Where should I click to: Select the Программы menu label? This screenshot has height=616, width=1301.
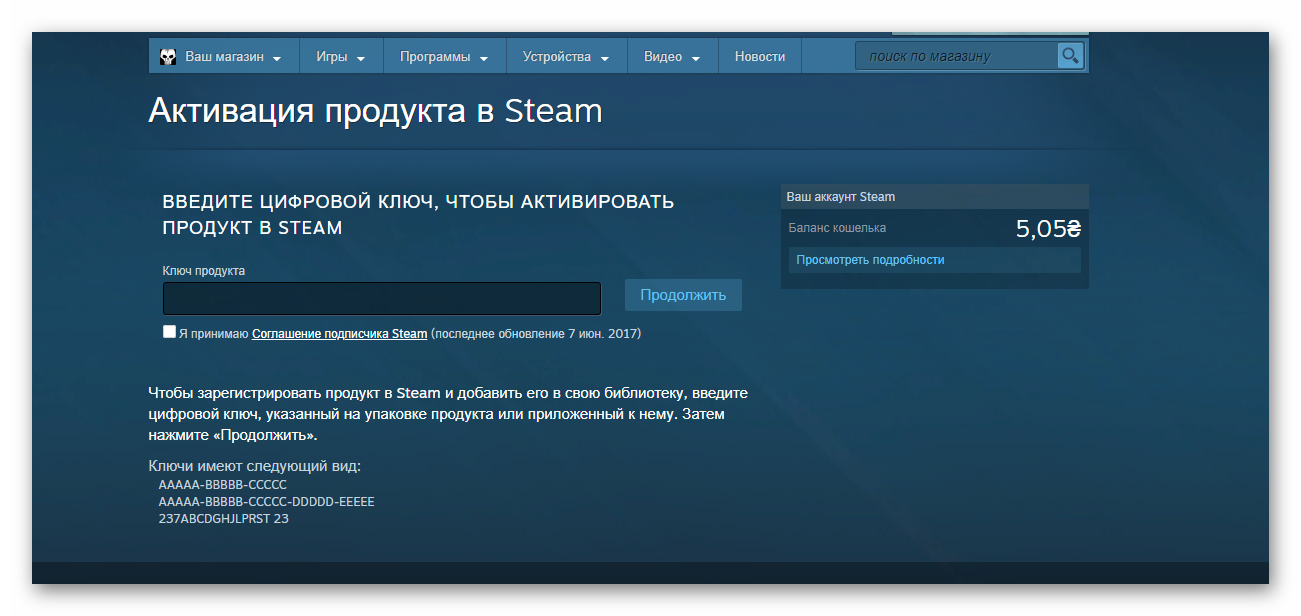click(x=435, y=57)
